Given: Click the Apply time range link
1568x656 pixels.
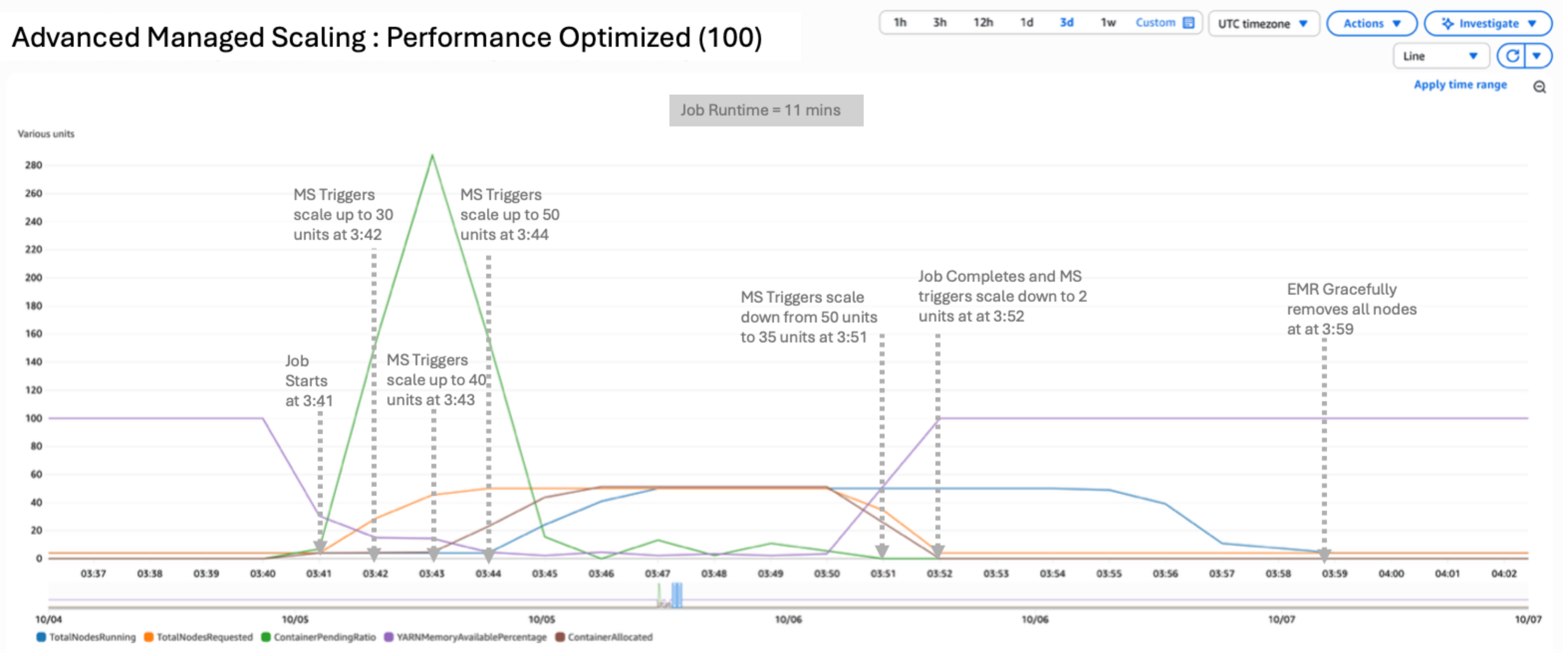Looking at the screenshot, I should click(1459, 85).
